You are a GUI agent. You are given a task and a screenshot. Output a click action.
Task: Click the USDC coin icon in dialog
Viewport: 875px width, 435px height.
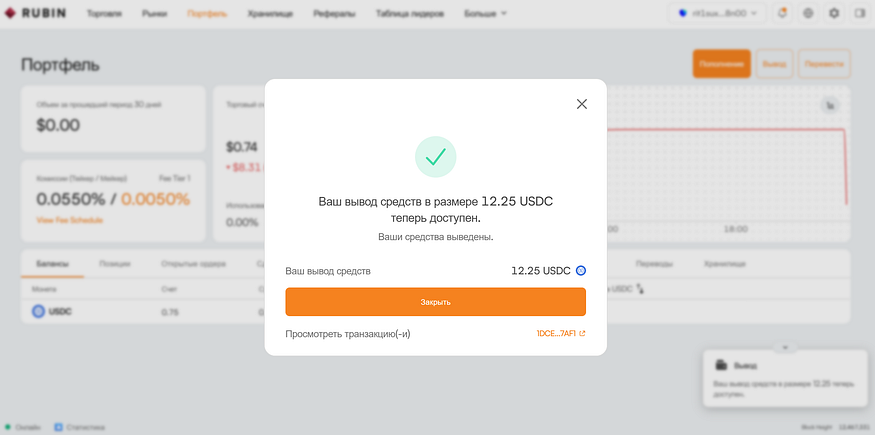pyautogui.click(x=581, y=271)
